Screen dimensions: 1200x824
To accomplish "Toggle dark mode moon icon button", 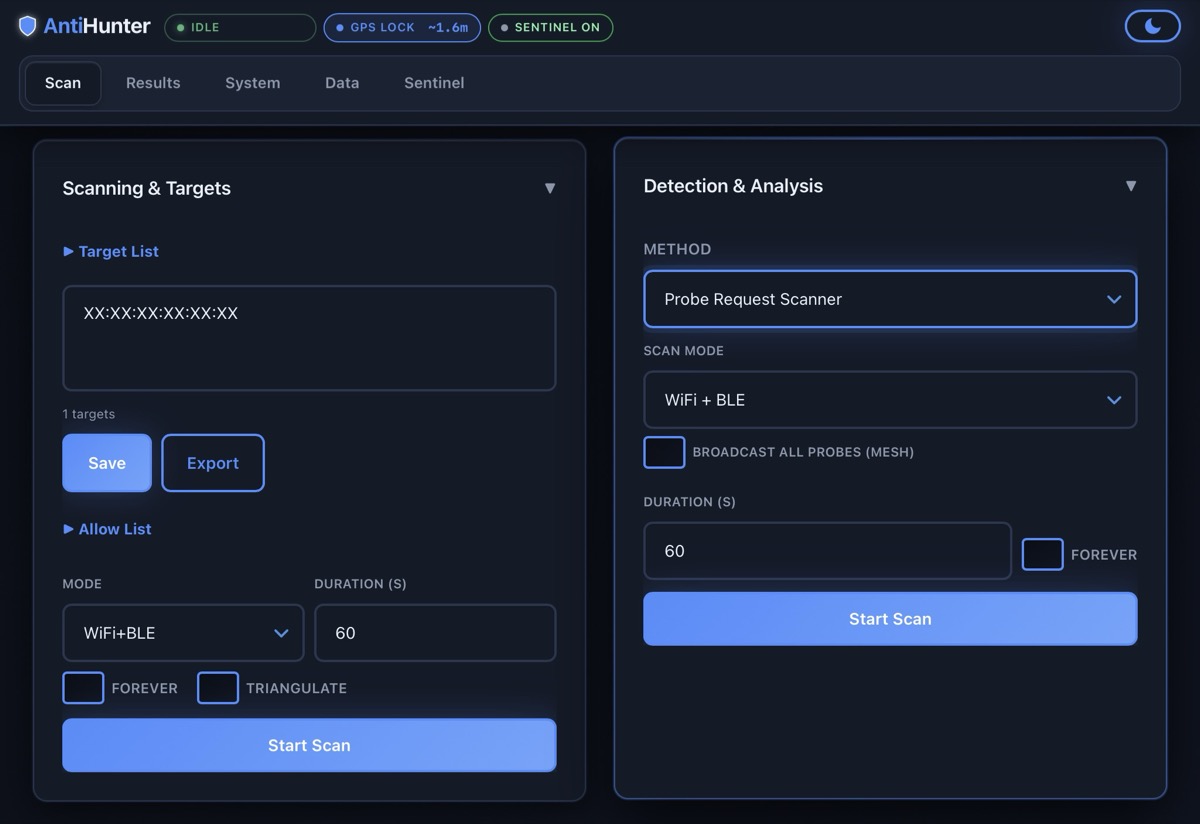I will pyautogui.click(x=1152, y=26).
